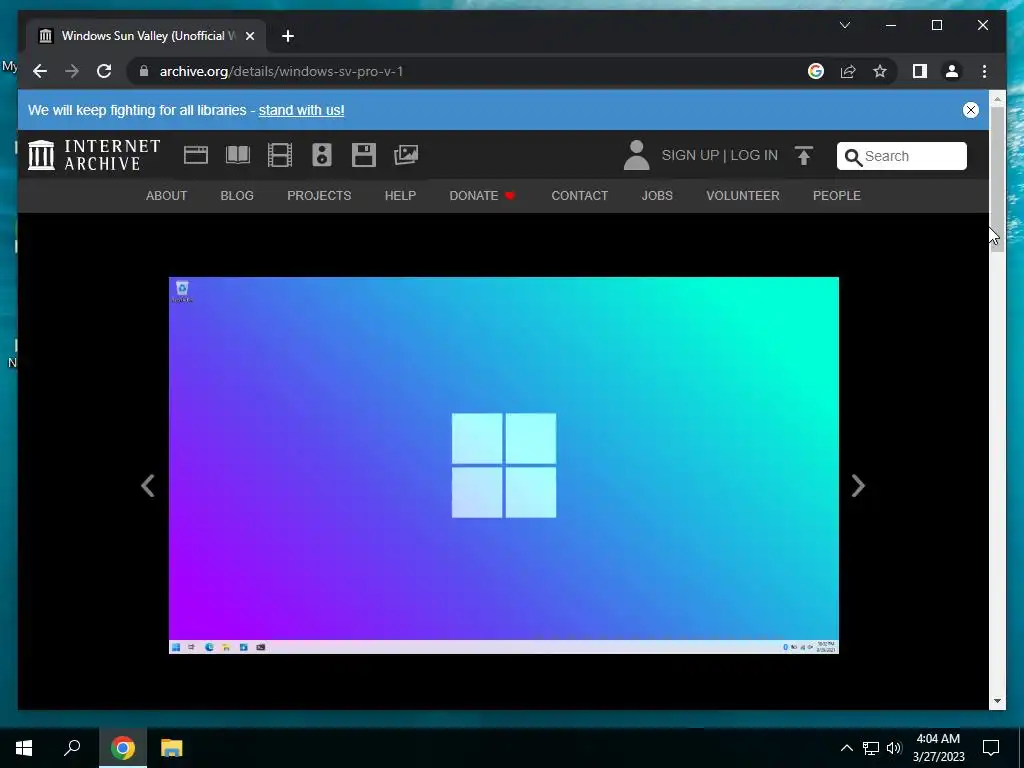This screenshot has height=768, width=1024.
Task: Open the ABOUT menu item
Action: tap(166, 195)
